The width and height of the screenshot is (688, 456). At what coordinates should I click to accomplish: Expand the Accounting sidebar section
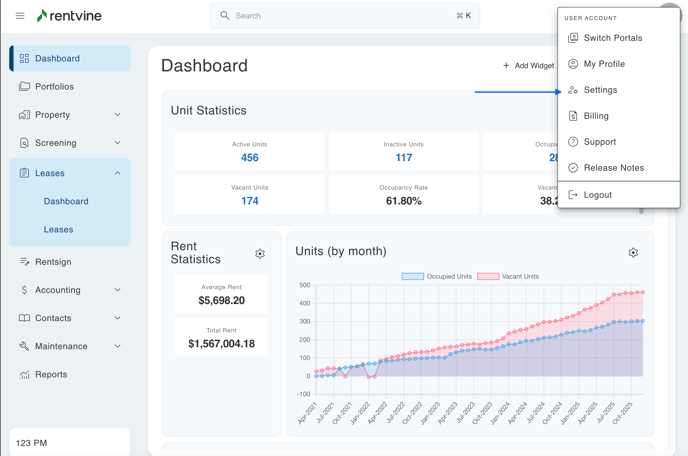point(117,290)
